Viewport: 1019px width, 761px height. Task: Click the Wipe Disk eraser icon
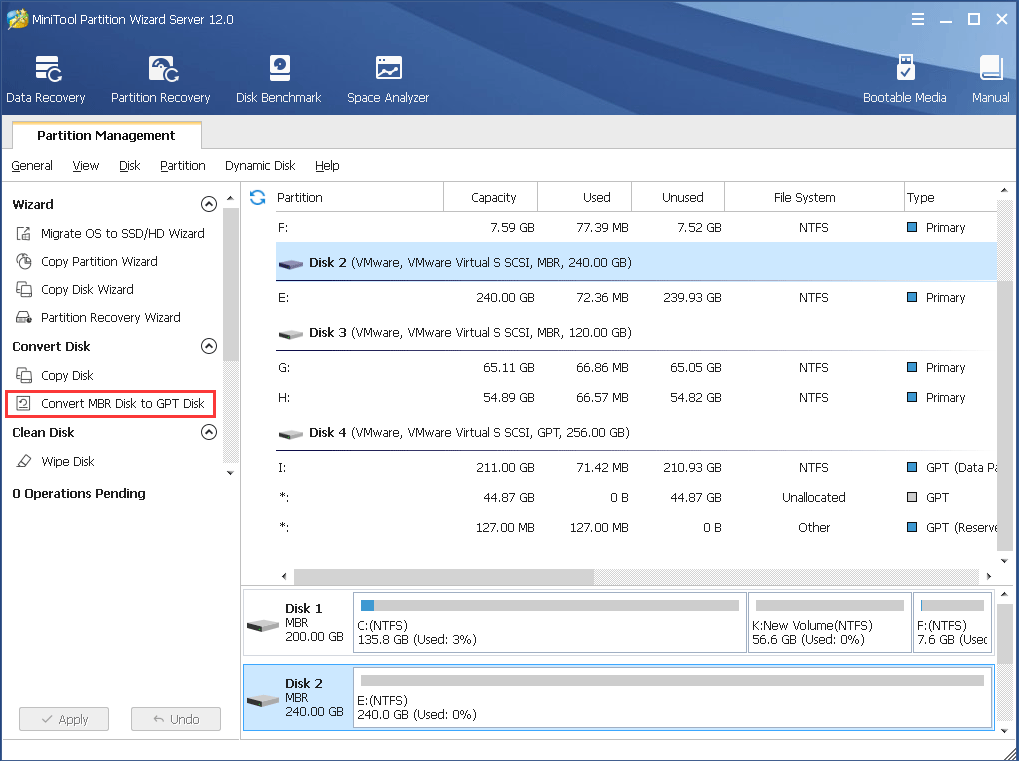pos(23,461)
